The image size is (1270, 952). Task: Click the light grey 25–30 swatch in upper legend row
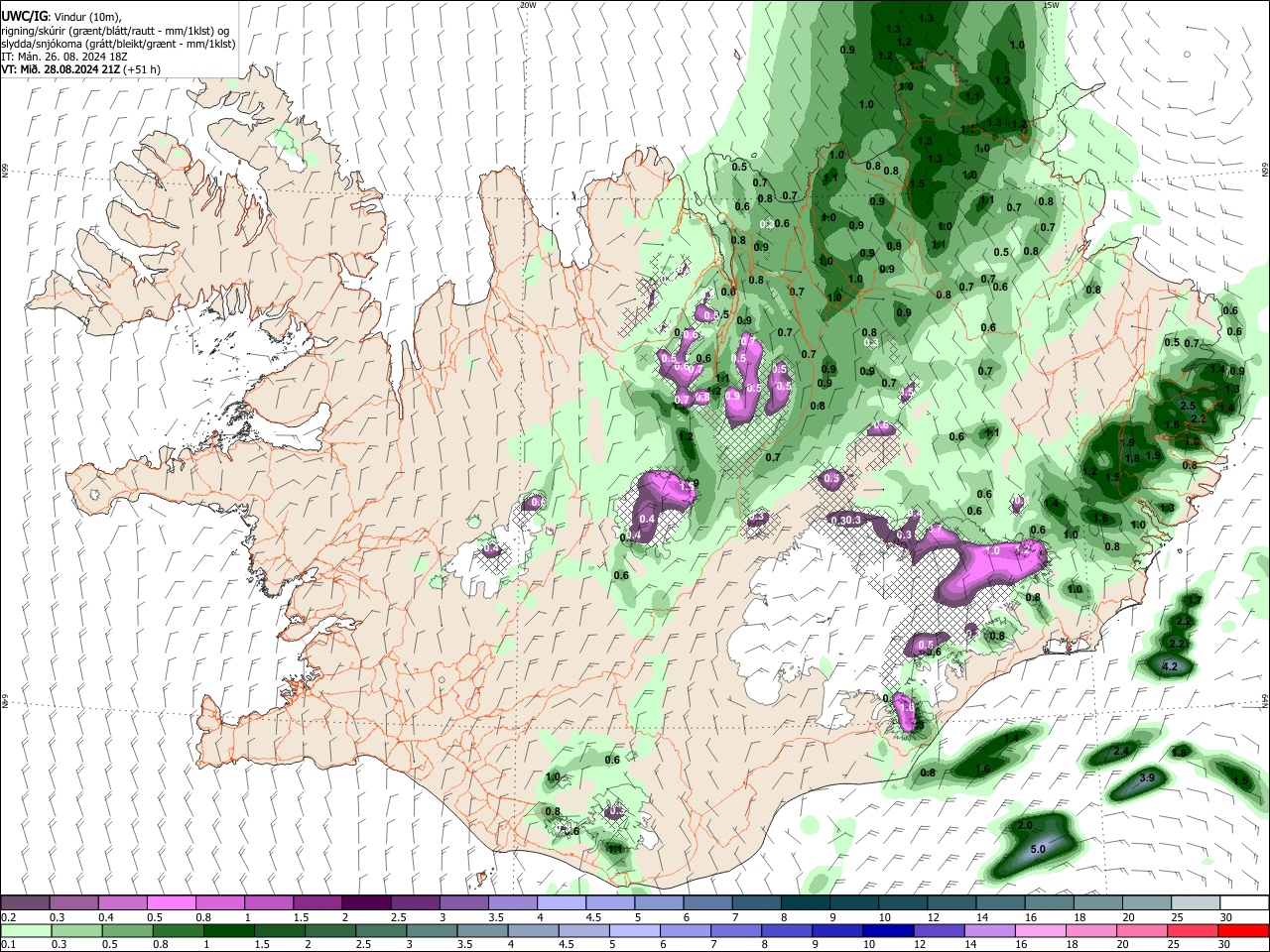coord(1195,903)
